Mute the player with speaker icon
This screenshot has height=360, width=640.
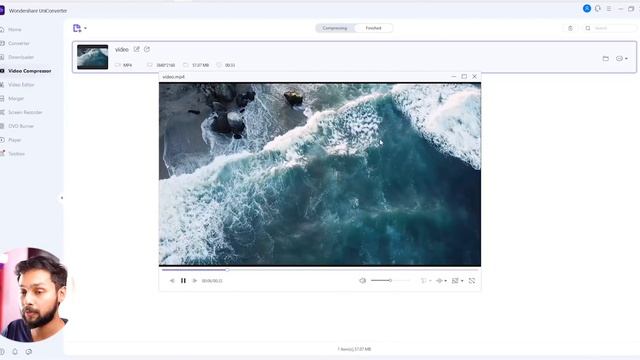click(362, 281)
